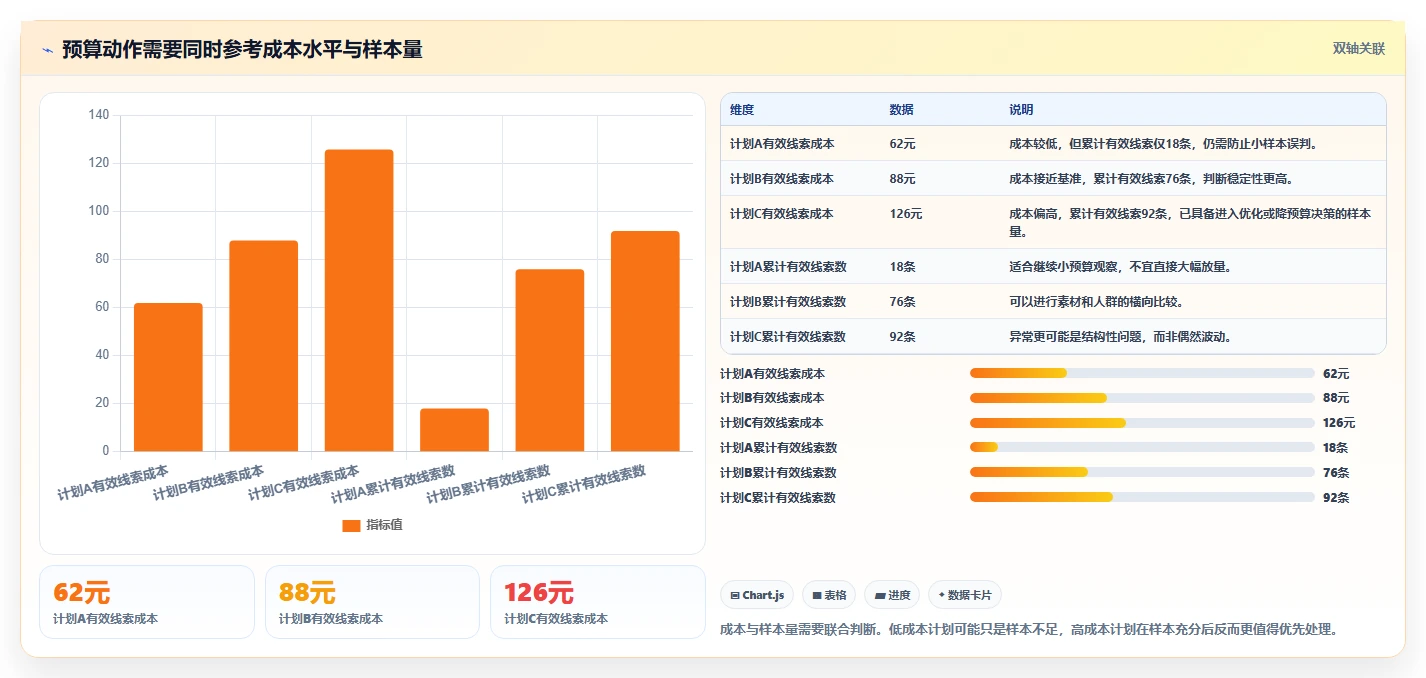Click the 计划A有效线索成本 bar in the chart
This screenshot has height=678, width=1426.
point(168,377)
